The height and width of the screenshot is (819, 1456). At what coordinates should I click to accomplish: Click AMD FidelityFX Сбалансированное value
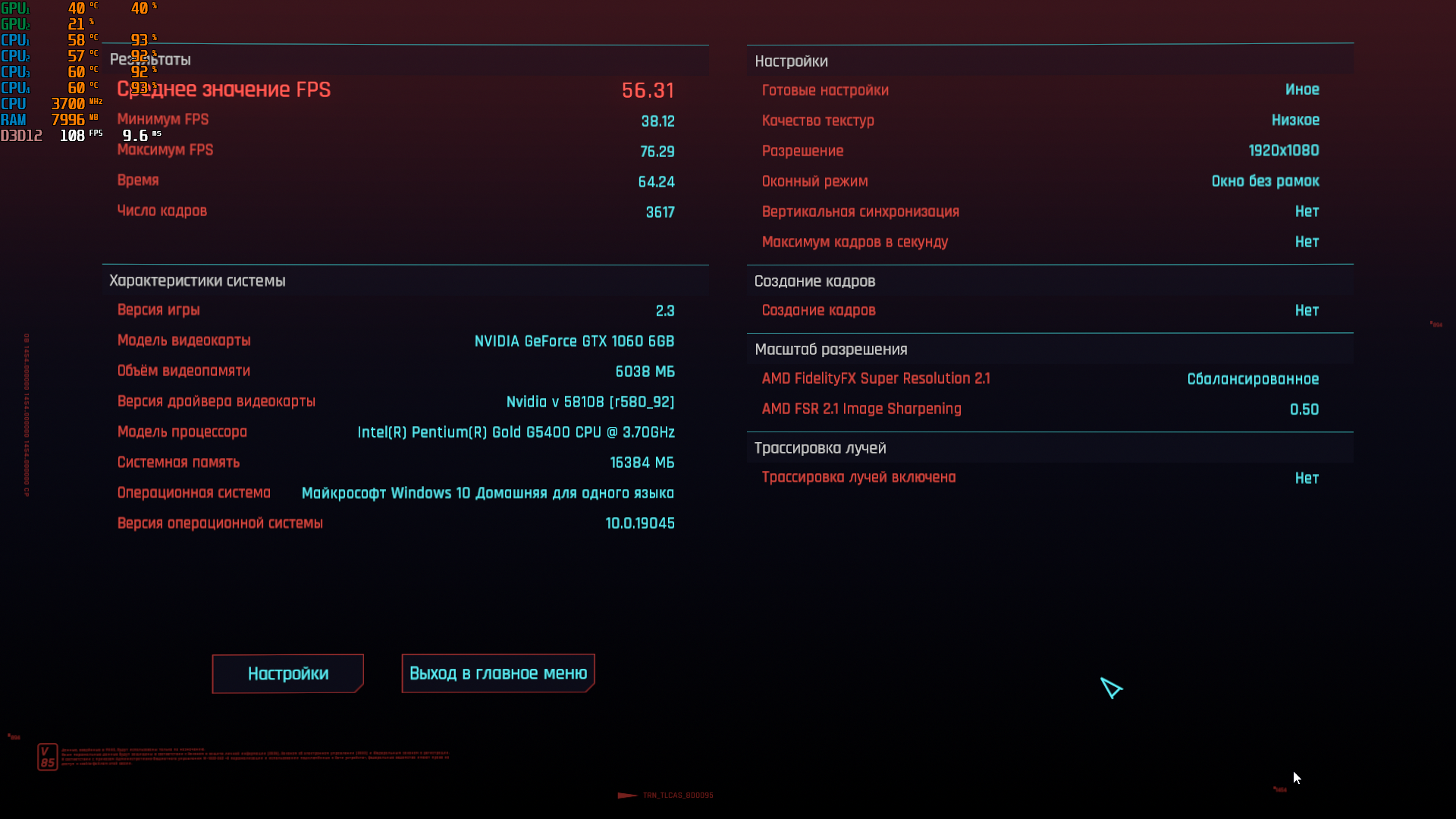point(1252,378)
